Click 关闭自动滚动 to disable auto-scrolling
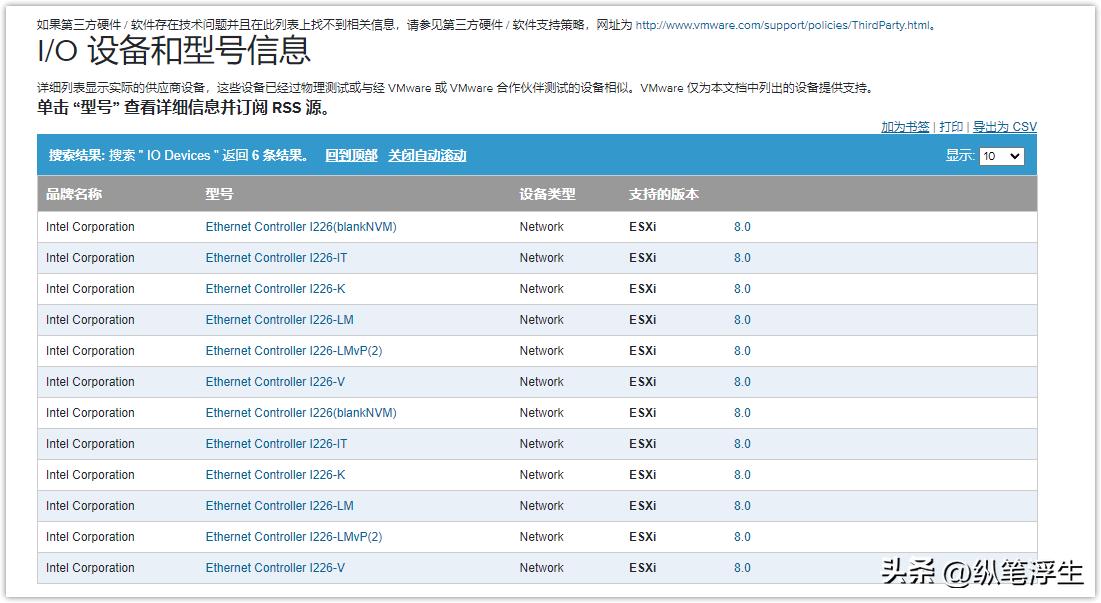The width and height of the screenshot is (1101, 603). 427,155
